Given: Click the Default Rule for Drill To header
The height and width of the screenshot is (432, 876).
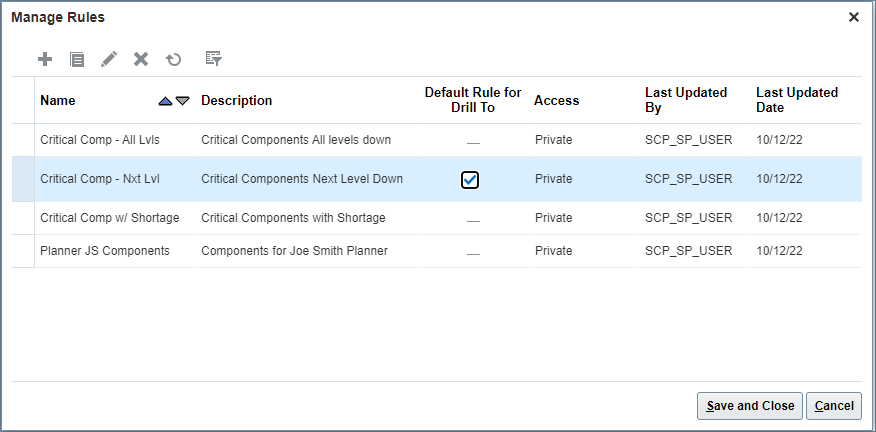Looking at the screenshot, I should [x=473, y=100].
